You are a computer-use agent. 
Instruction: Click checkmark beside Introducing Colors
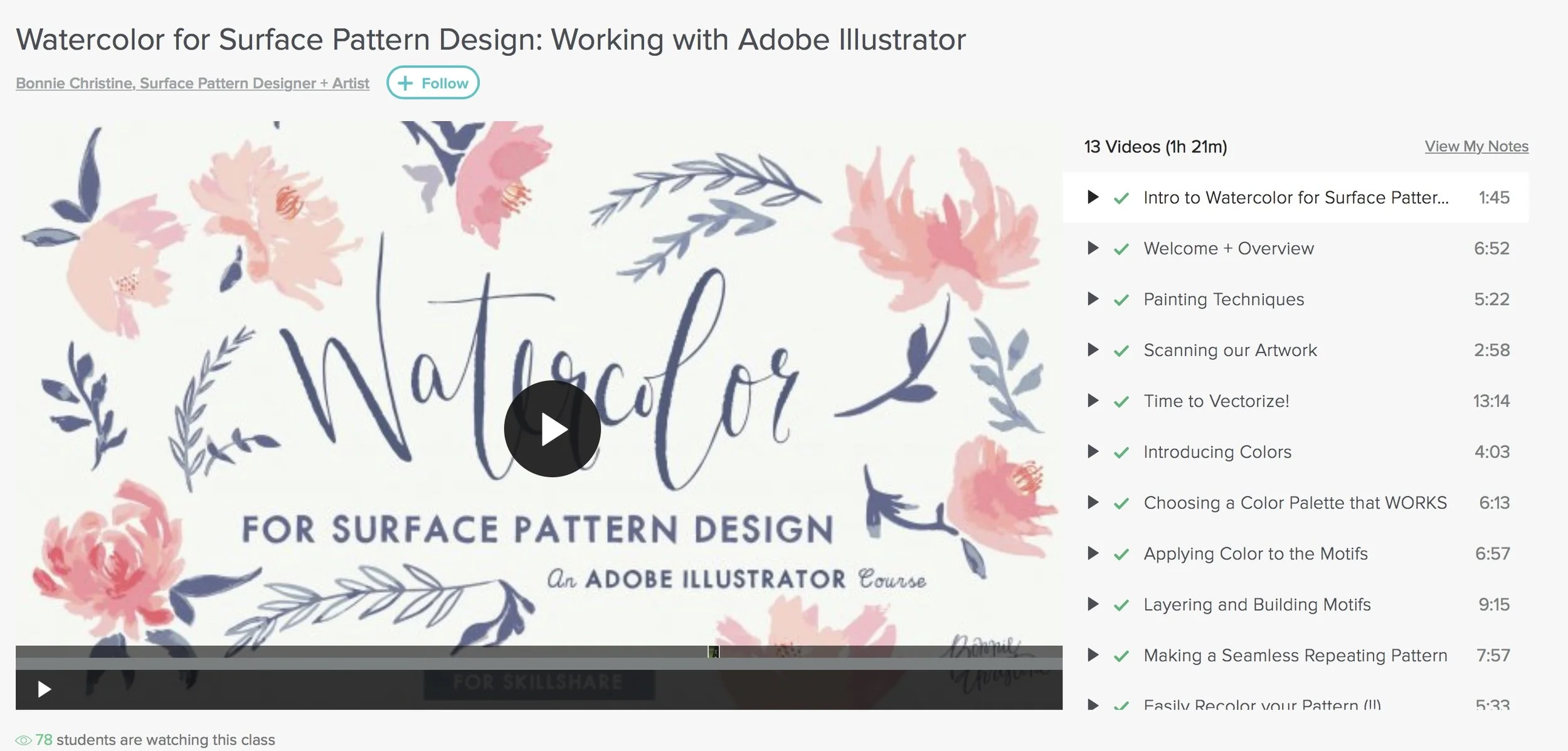tap(1121, 453)
